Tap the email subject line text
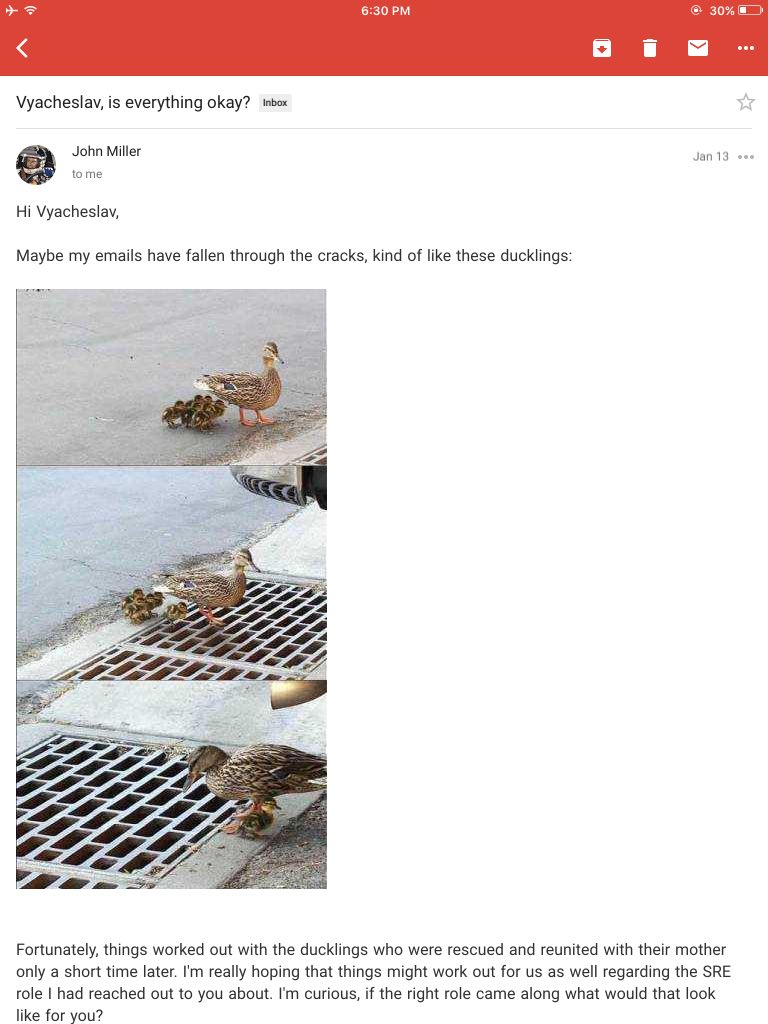This screenshot has height=1024, width=768. coord(133,103)
